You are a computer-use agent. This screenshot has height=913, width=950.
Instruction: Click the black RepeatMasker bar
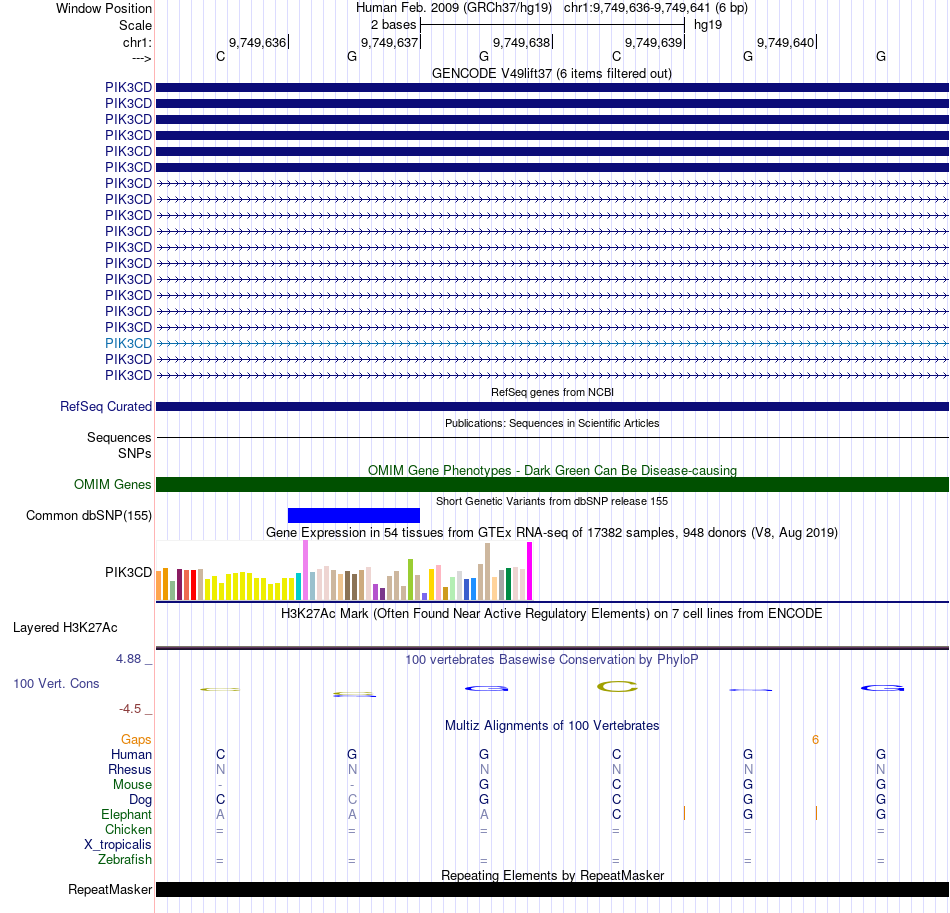552,889
